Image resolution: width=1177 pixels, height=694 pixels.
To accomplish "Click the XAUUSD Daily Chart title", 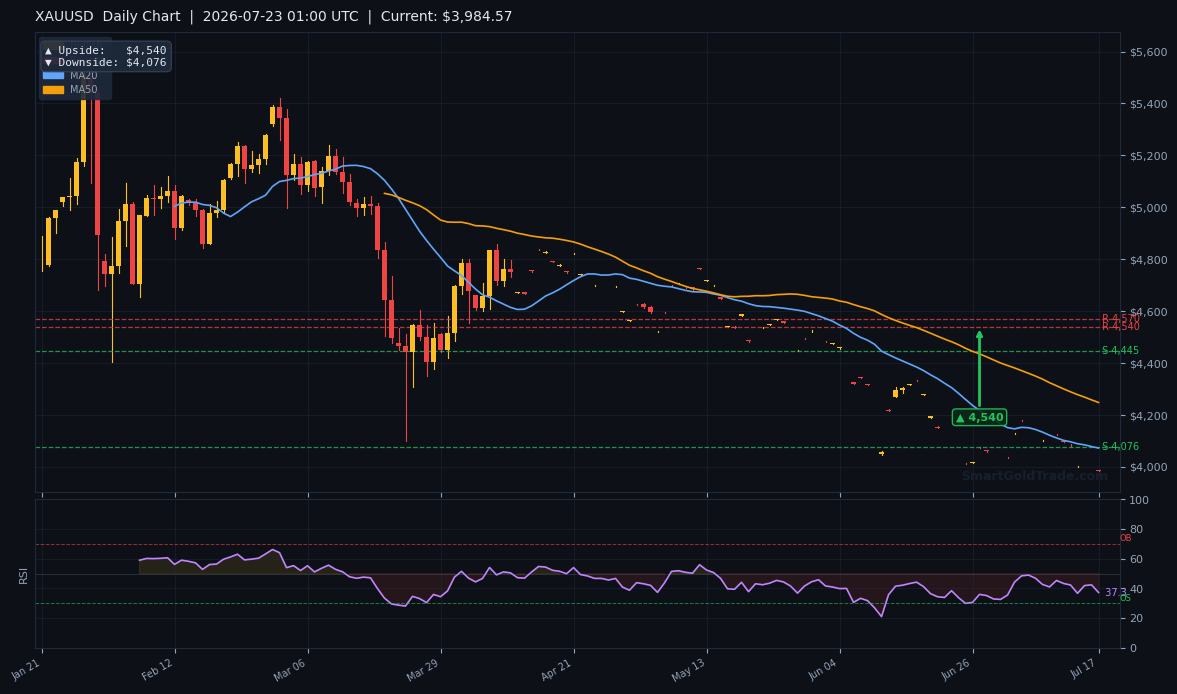I will click(x=108, y=17).
